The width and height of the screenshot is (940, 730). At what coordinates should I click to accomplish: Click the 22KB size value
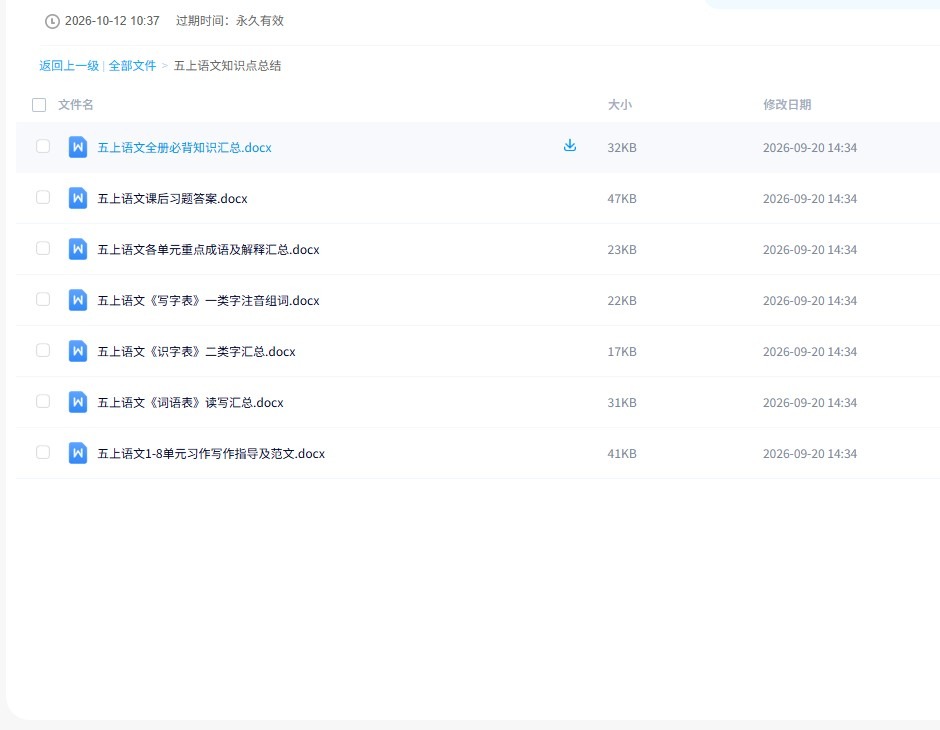point(622,300)
